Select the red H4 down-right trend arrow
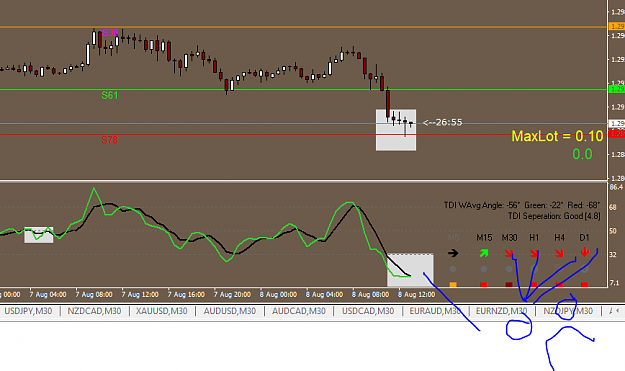The height and width of the screenshot is (371, 625). [559, 253]
